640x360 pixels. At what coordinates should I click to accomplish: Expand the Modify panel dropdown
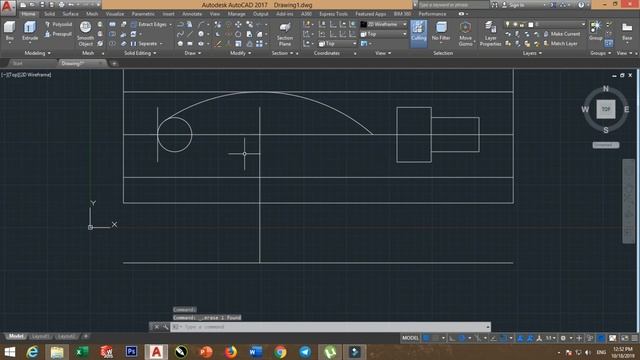click(x=240, y=53)
